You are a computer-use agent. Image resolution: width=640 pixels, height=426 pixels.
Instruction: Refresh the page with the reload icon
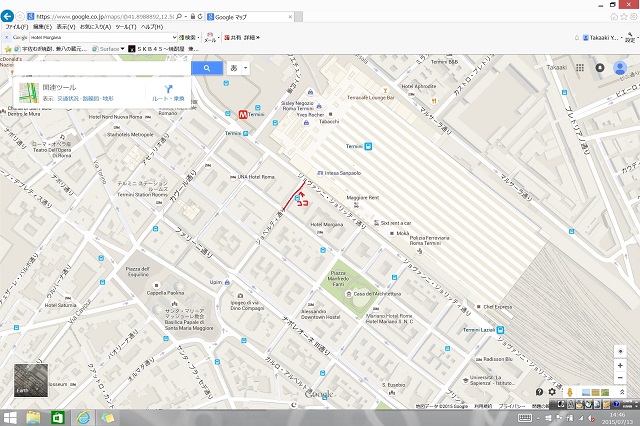click(200, 17)
